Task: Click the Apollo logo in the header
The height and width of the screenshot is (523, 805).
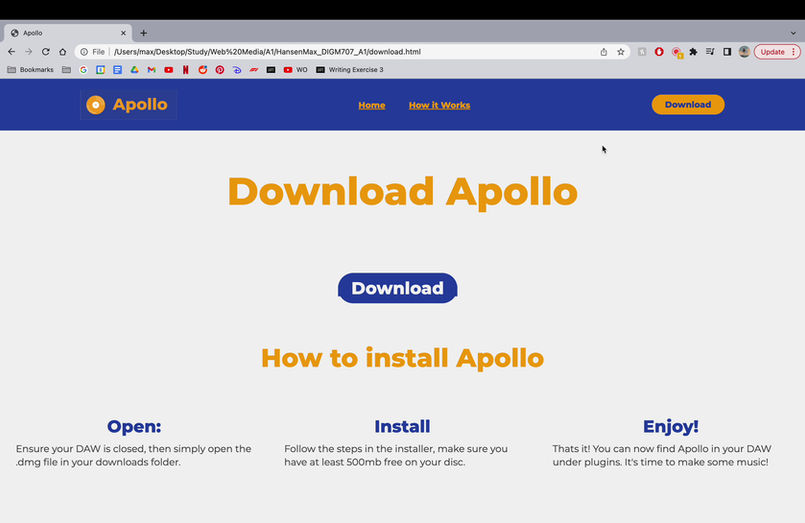Action: pos(128,105)
